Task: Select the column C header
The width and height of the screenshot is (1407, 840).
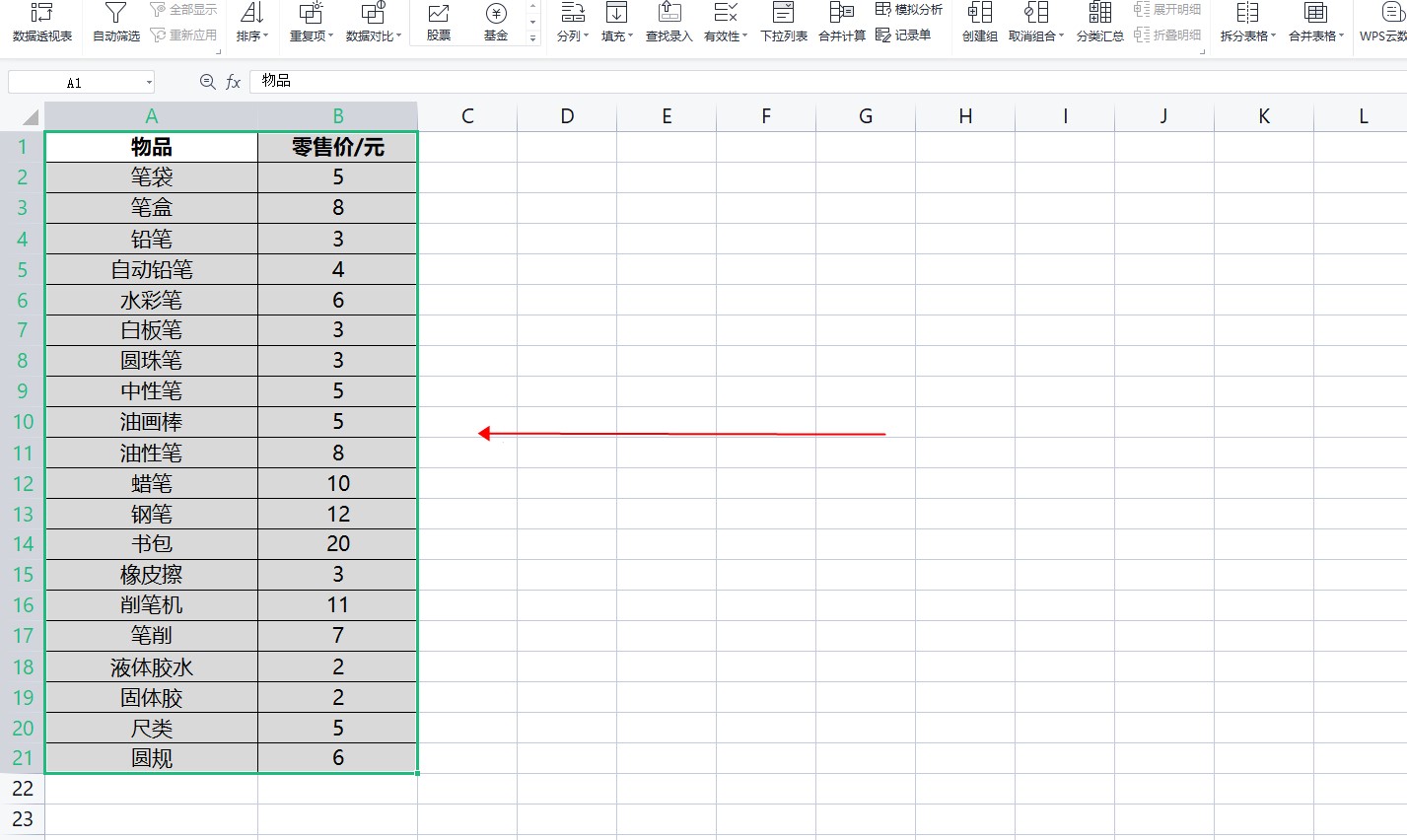Action: click(467, 116)
